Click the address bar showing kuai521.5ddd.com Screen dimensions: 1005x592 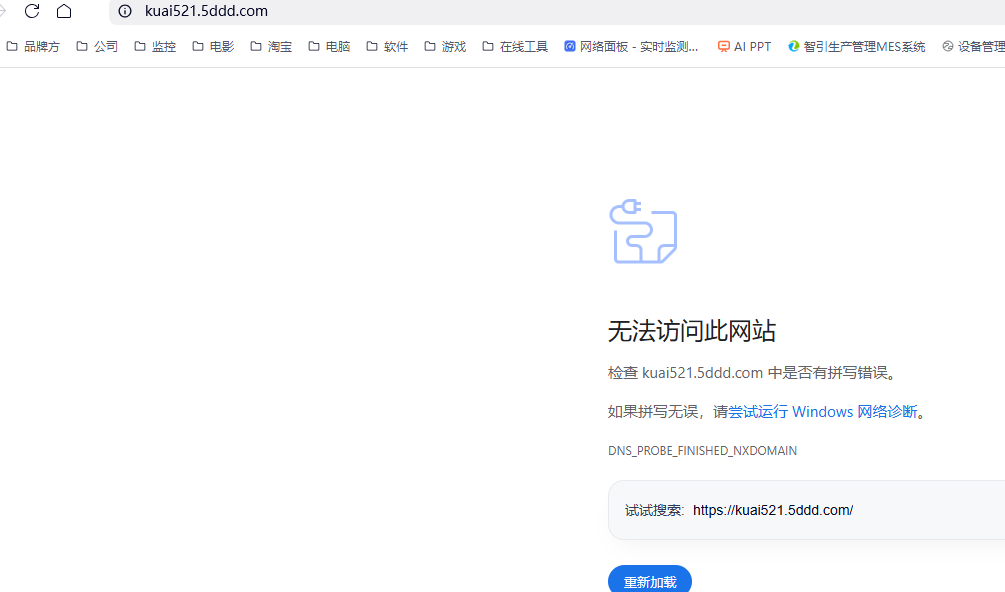click(556, 11)
